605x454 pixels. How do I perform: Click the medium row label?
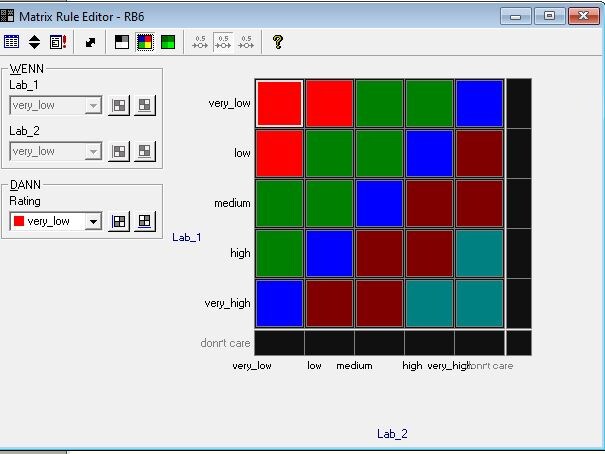coord(232,203)
